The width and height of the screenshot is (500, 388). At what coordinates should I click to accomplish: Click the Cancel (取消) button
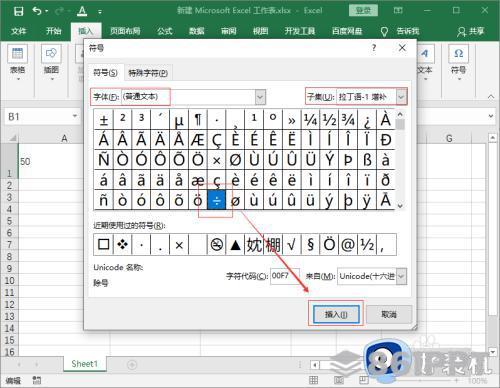(389, 314)
